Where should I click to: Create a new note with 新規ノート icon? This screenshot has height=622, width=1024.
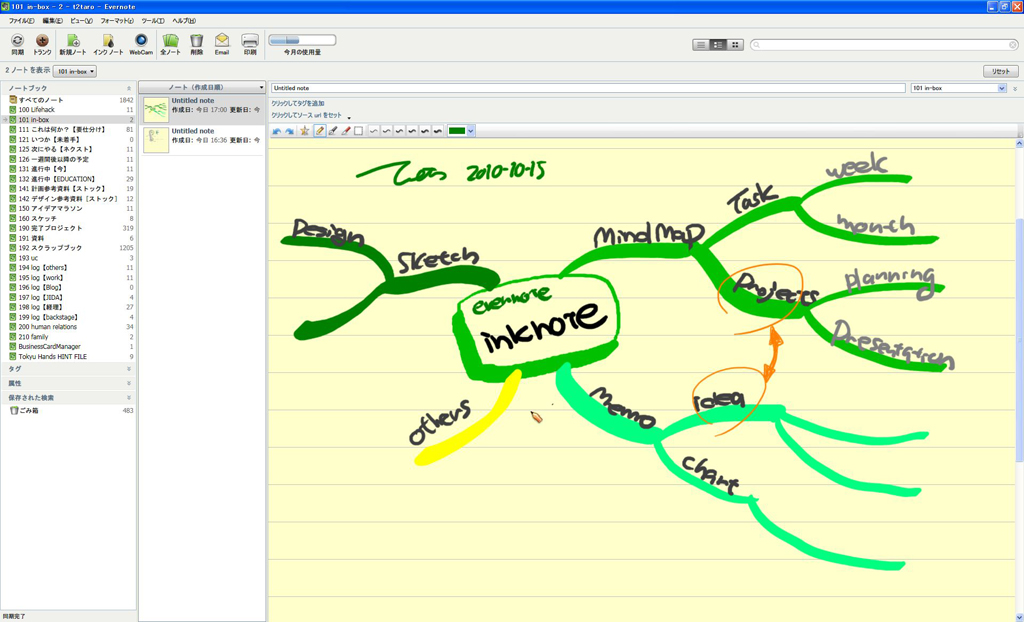72,42
